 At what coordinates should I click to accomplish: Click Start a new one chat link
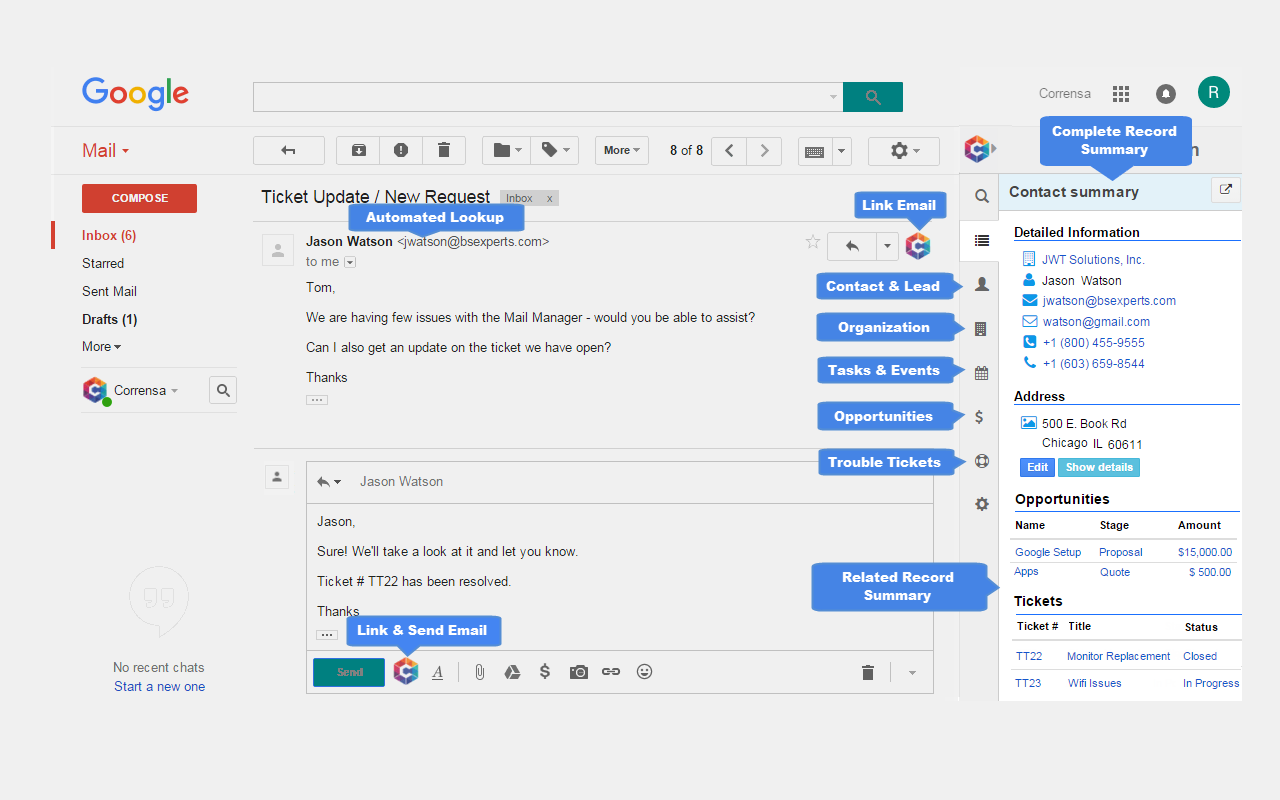[x=159, y=687]
